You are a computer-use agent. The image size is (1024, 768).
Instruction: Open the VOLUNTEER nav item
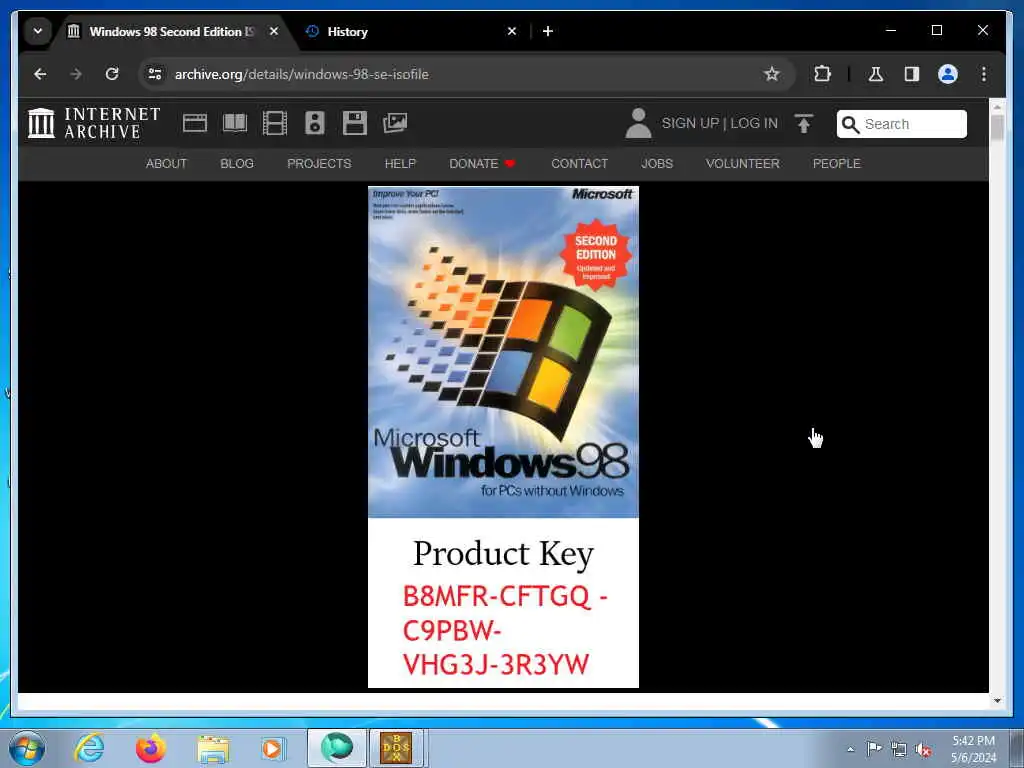point(743,163)
